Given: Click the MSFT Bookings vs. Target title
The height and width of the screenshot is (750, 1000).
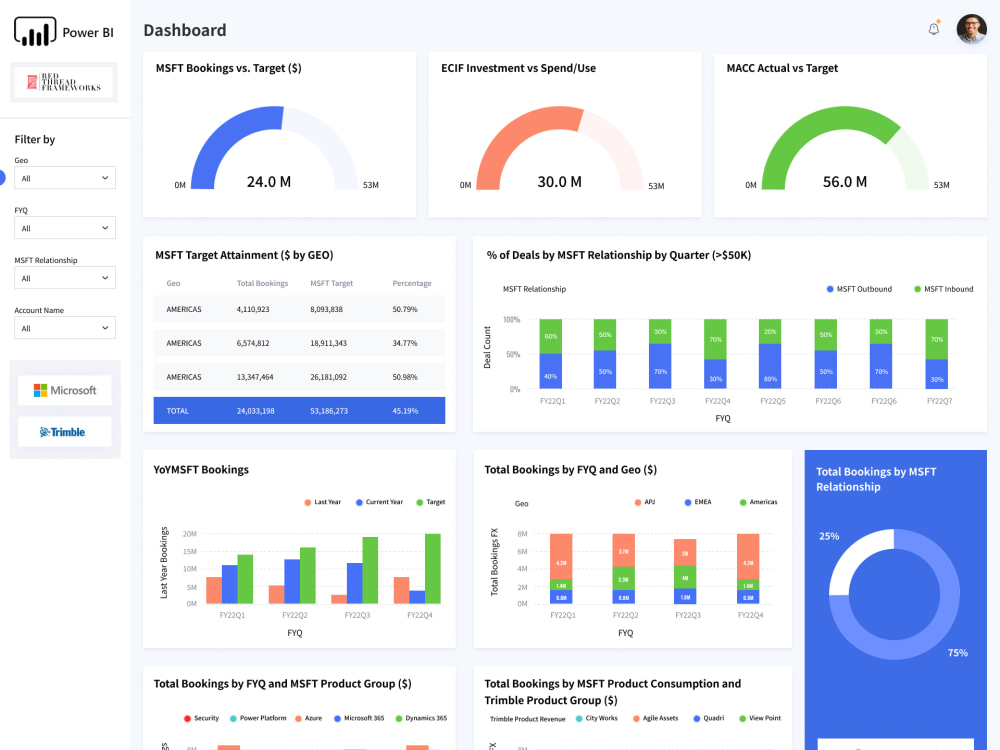Looking at the screenshot, I should (228, 68).
